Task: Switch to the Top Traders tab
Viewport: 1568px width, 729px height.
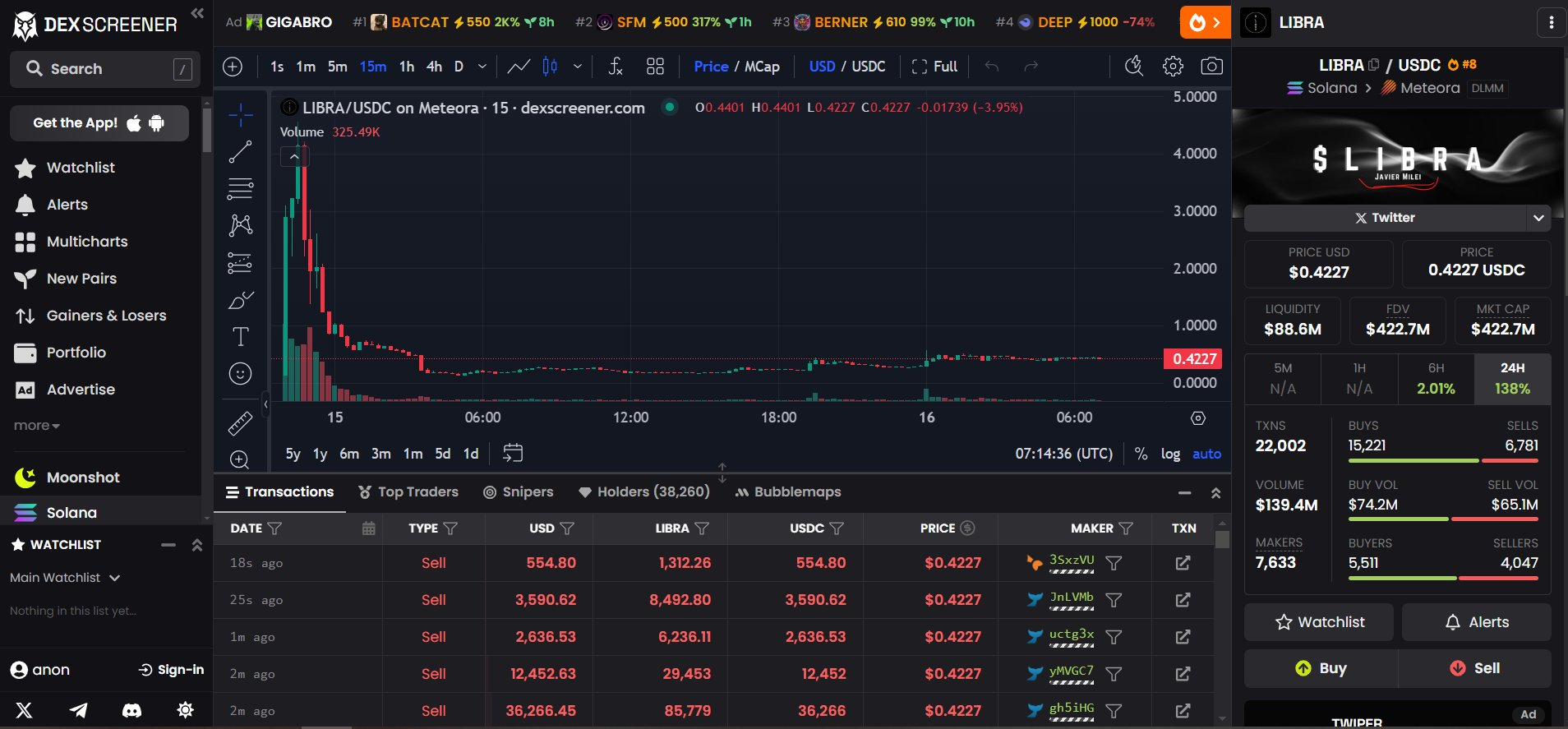Action: point(408,491)
